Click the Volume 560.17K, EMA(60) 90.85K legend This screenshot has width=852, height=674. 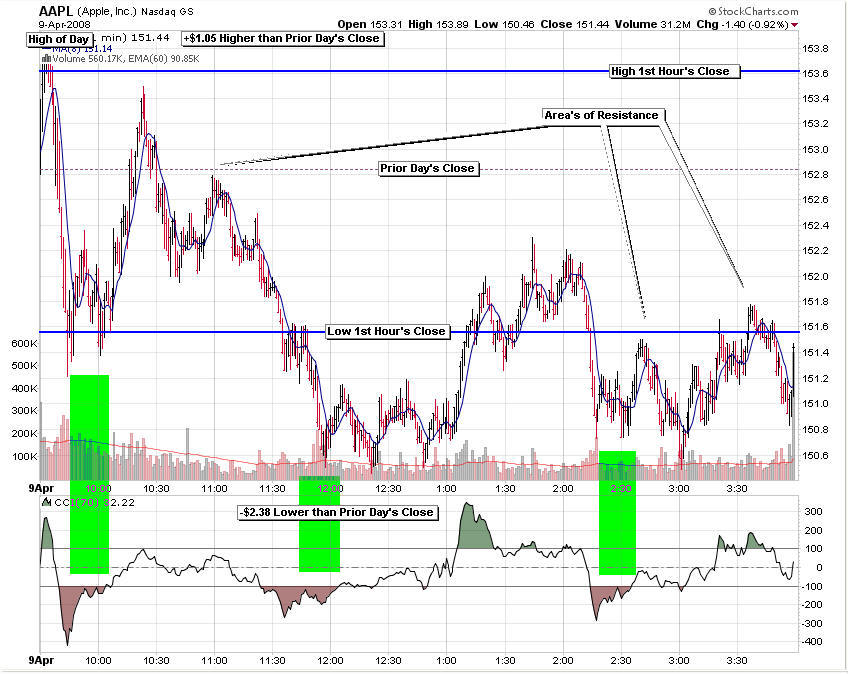pos(126,59)
